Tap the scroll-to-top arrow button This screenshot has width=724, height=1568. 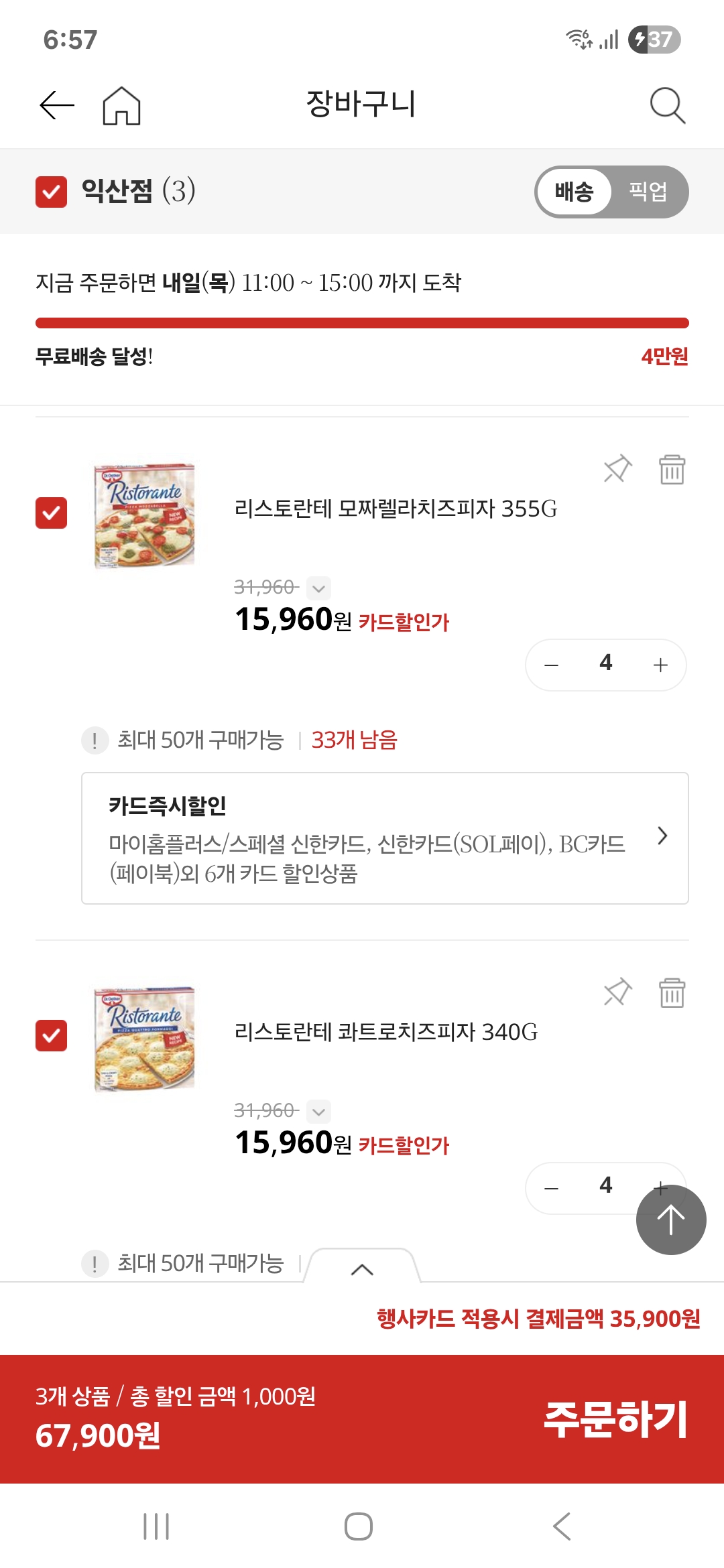click(671, 1220)
